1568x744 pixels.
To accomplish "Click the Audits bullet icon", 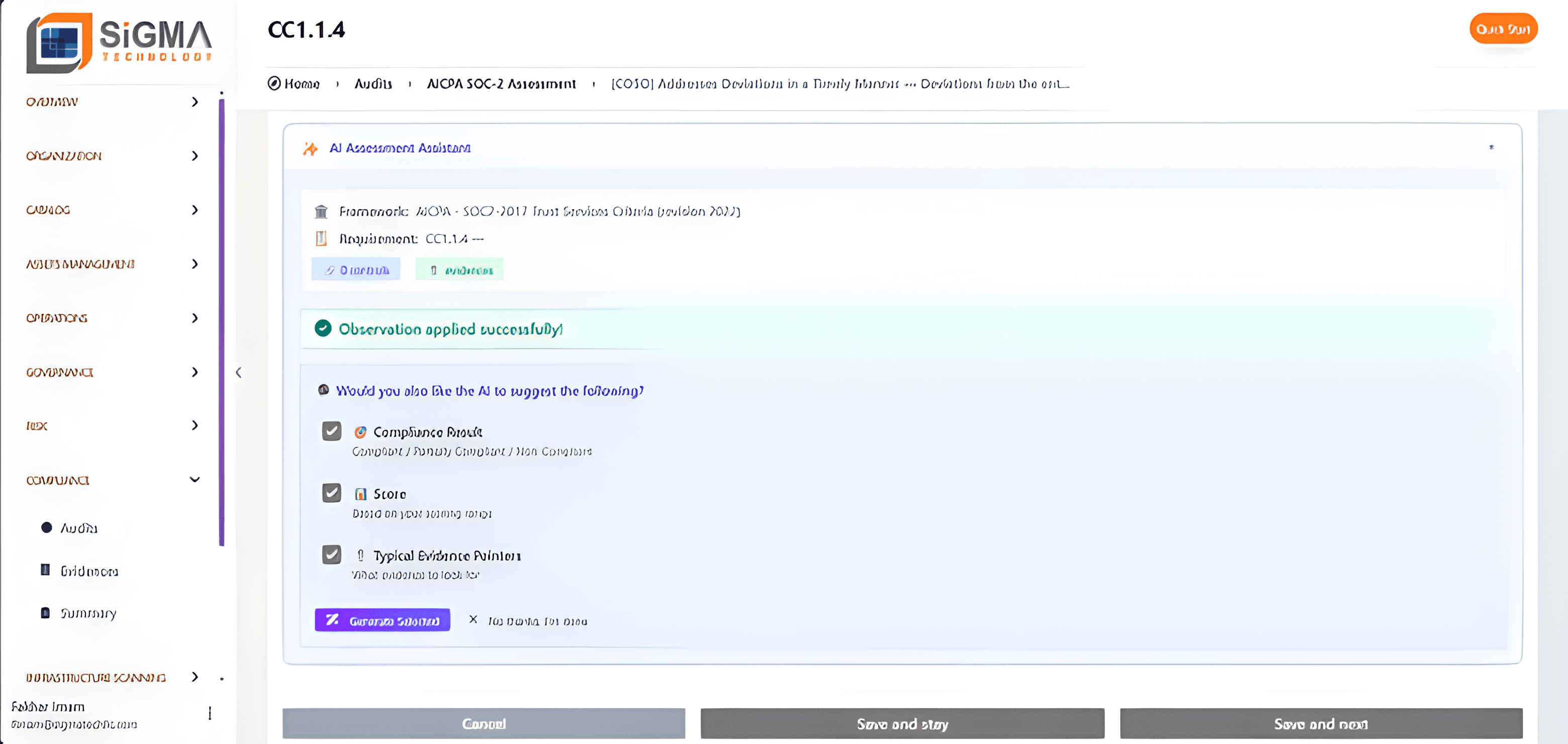I will click(46, 527).
